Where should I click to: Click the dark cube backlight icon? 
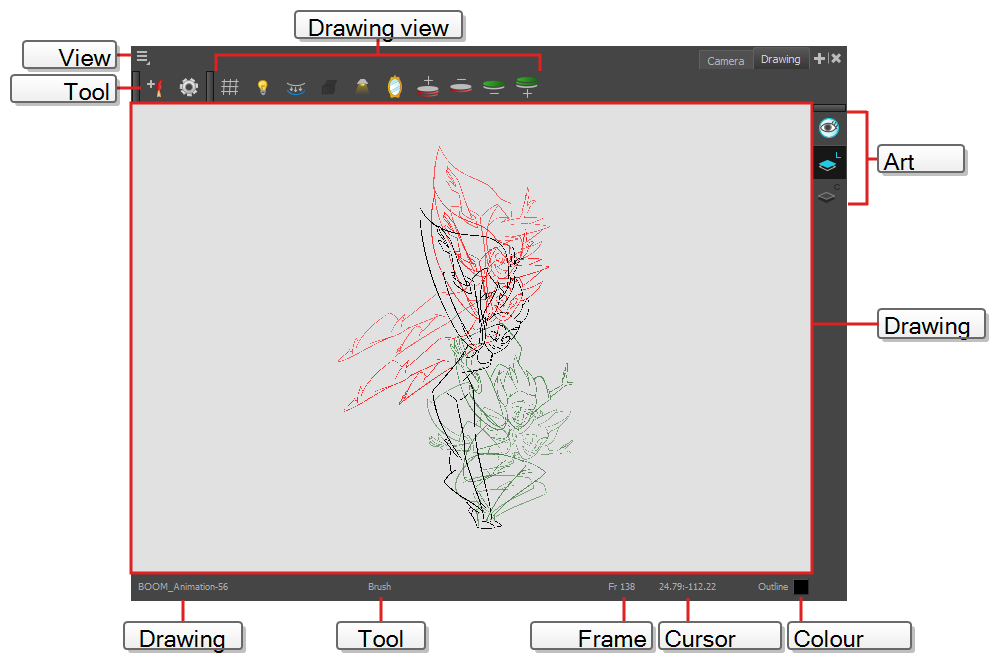328,88
